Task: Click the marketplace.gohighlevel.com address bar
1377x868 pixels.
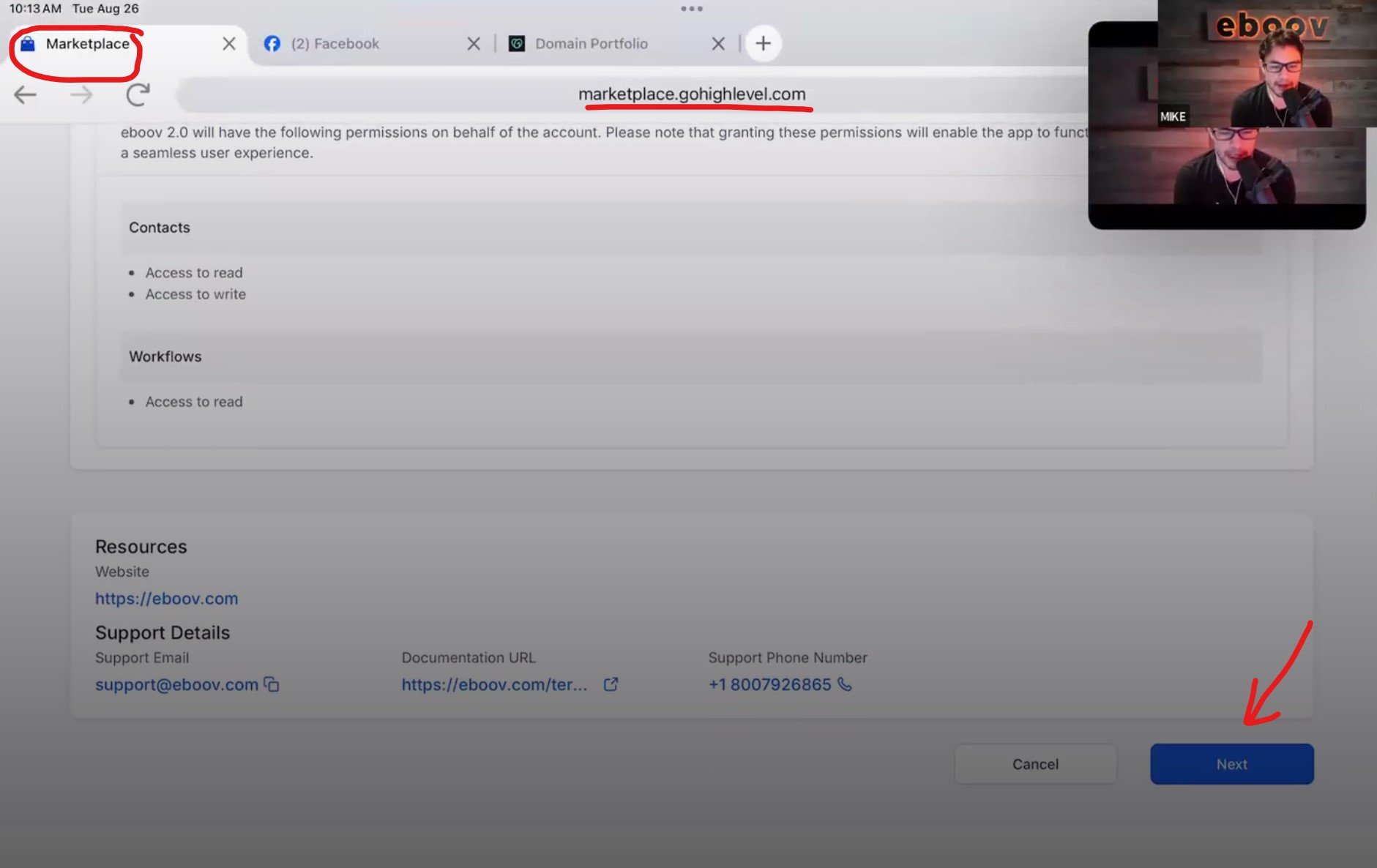Action: (x=692, y=94)
